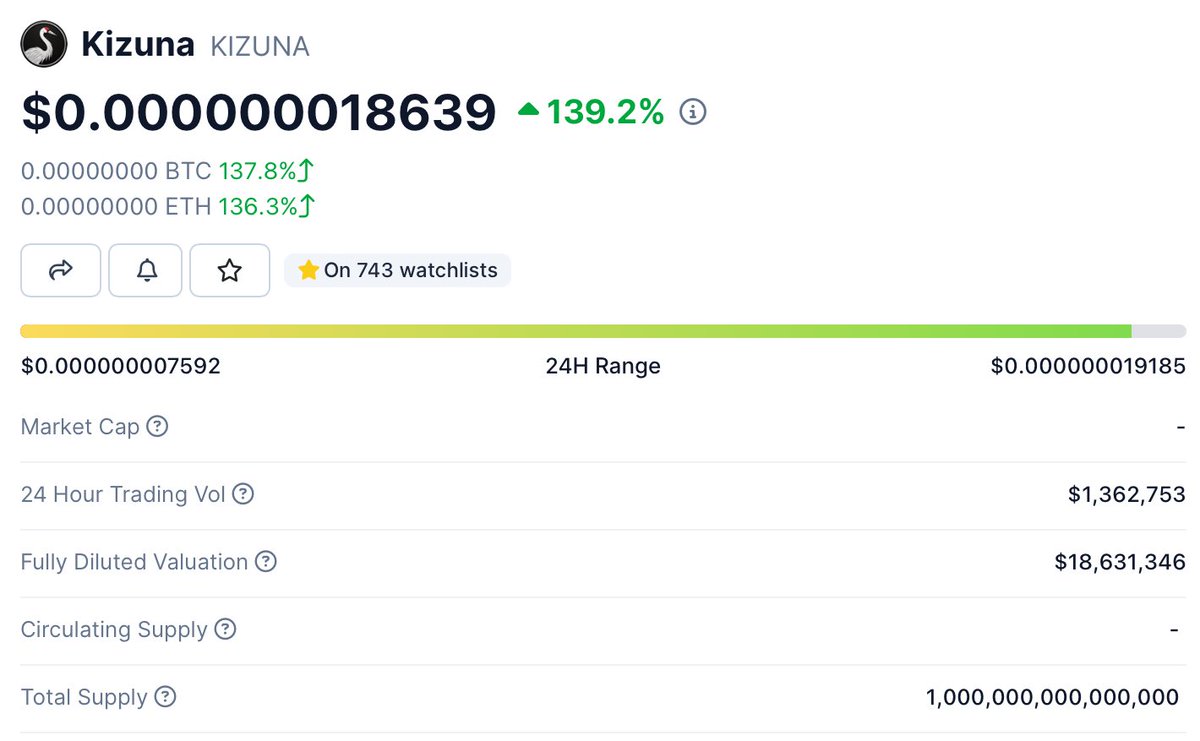Screen dimensions: 1200x741
Task: Open info icon next to 139.2% change
Action: coord(693,112)
